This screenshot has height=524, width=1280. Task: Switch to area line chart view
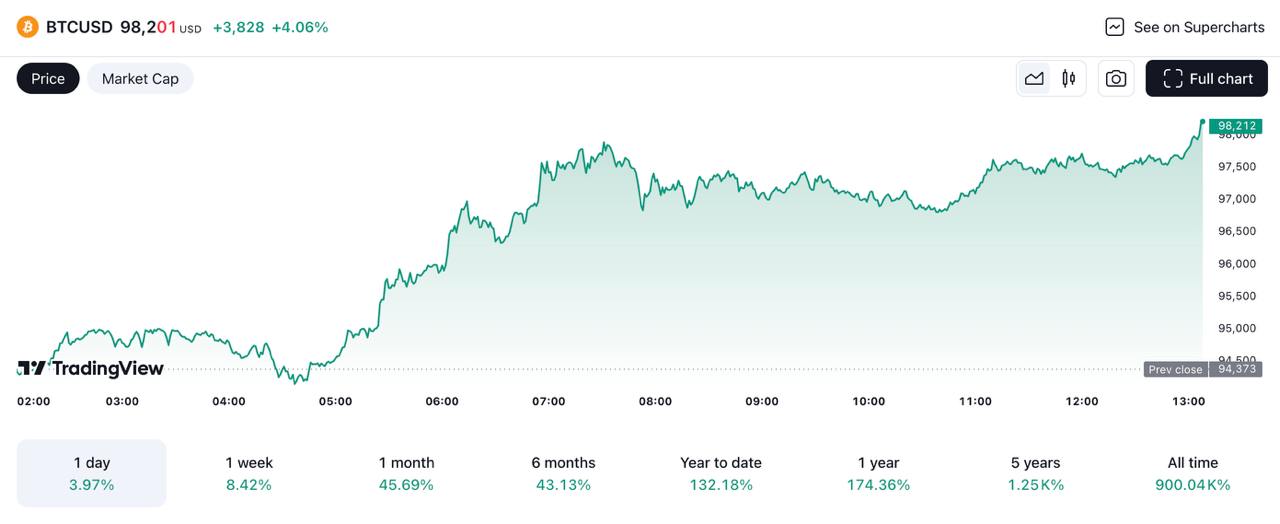[1034, 78]
